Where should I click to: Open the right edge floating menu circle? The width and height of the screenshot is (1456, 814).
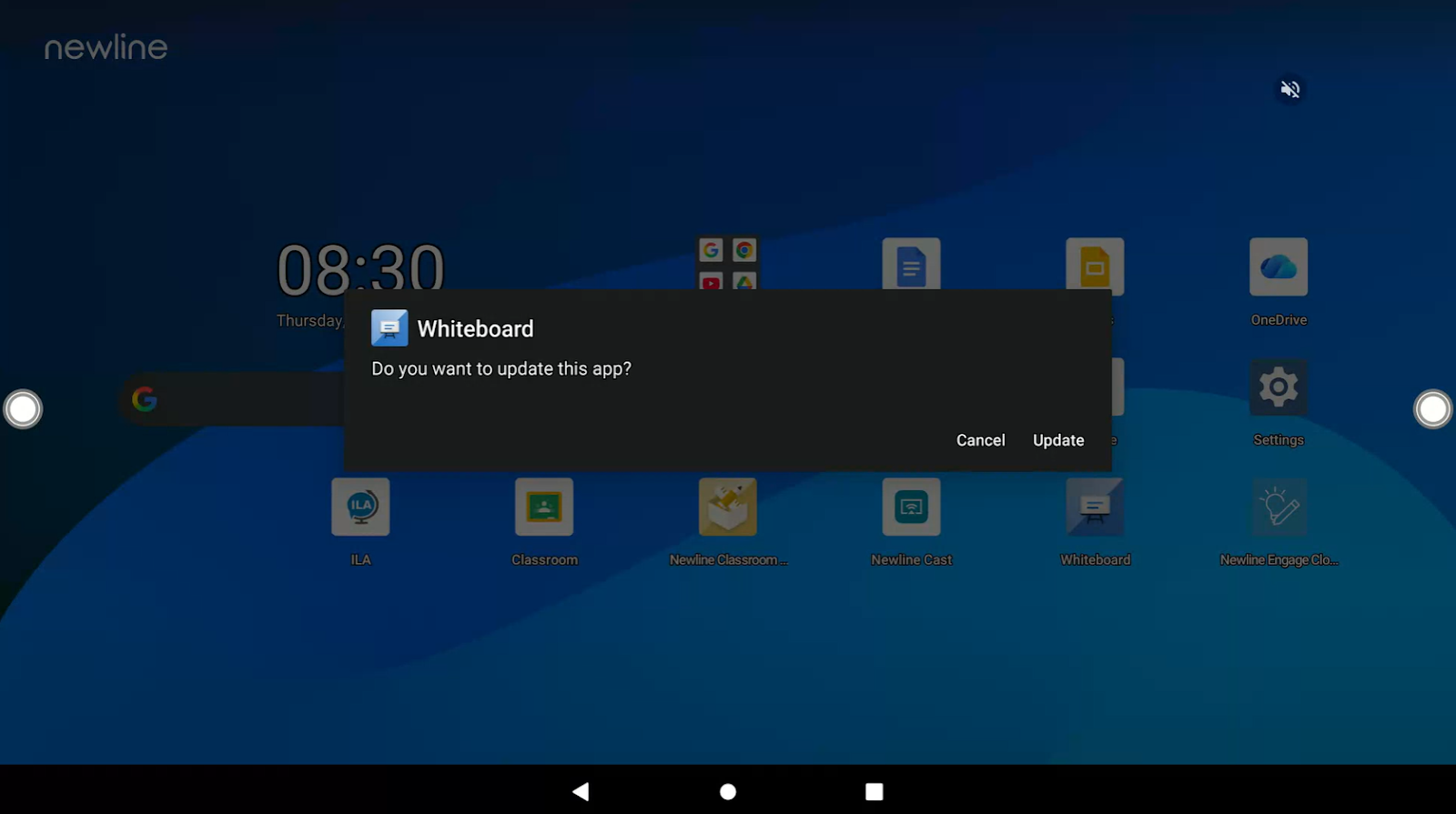coord(1432,409)
